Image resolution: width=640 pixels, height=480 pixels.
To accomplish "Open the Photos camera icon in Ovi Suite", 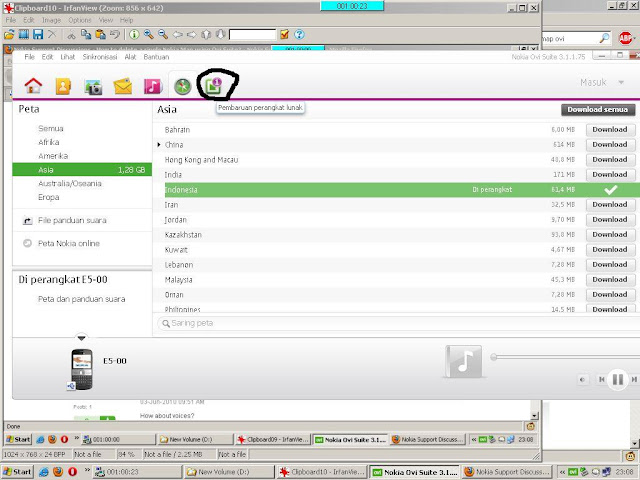I will (x=93, y=87).
